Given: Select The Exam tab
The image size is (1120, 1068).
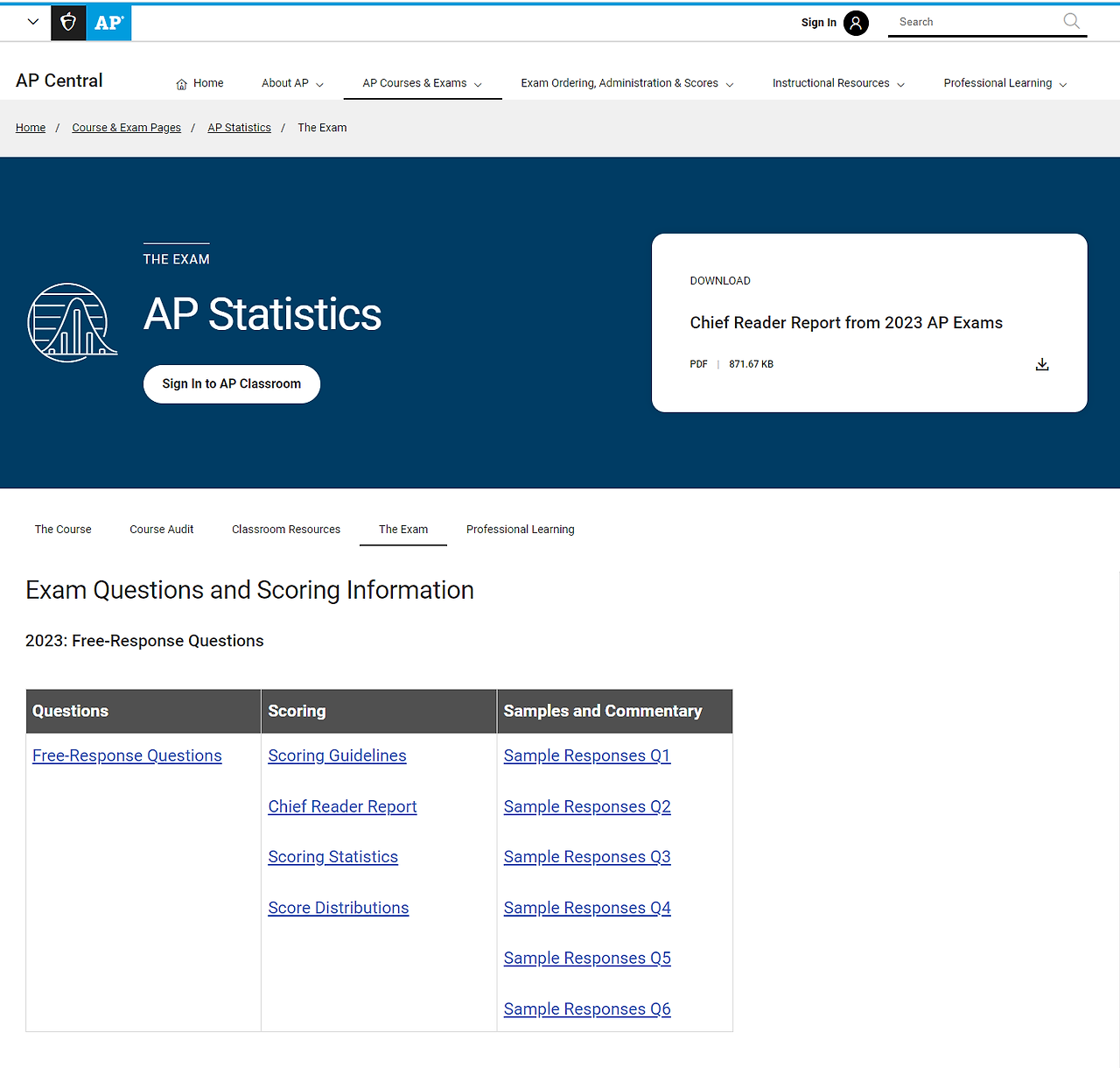Looking at the screenshot, I should point(403,530).
